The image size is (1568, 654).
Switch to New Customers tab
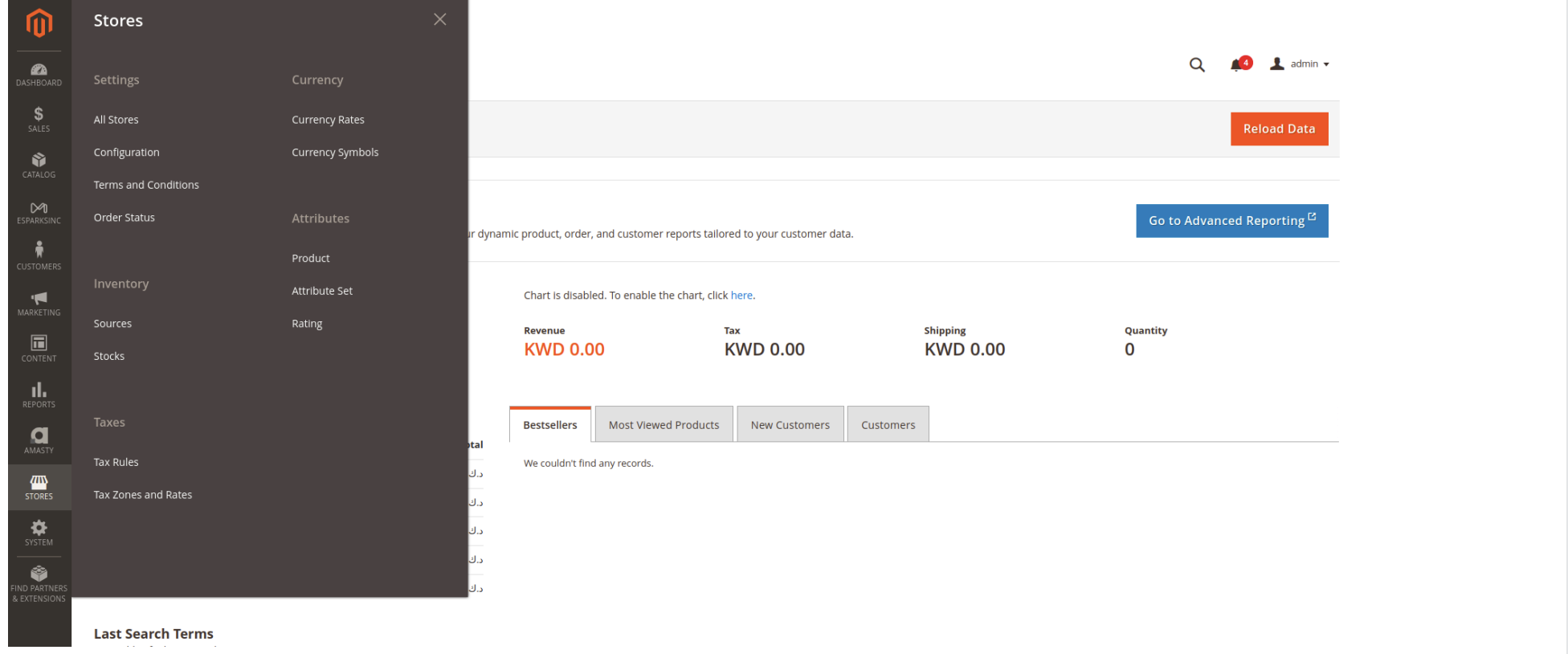[790, 425]
